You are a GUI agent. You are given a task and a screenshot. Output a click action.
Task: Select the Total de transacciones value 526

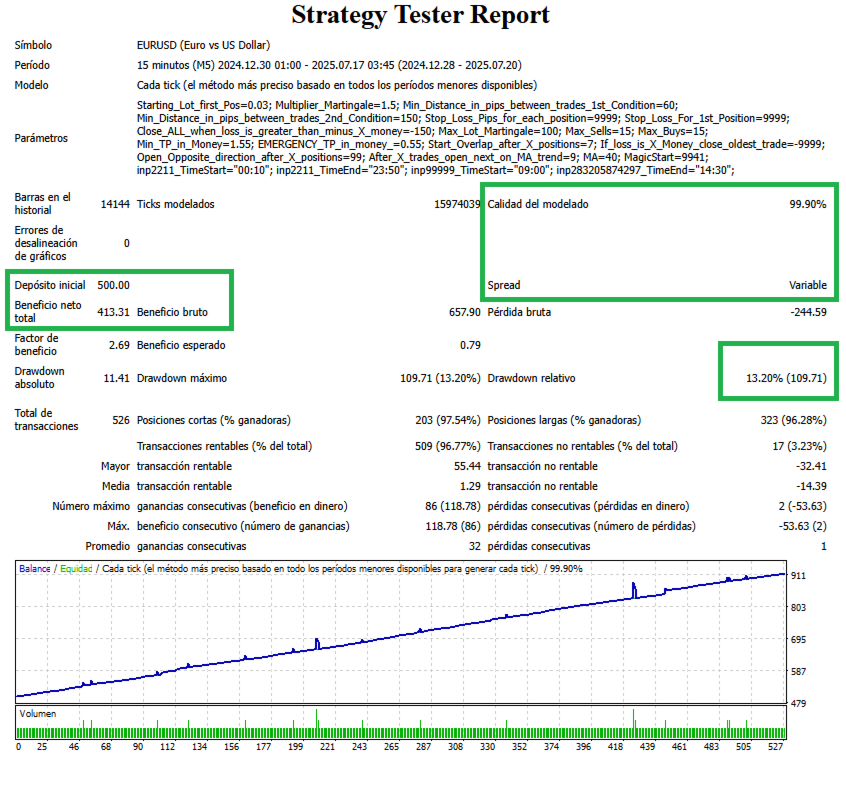pyautogui.click(x=121, y=420)
